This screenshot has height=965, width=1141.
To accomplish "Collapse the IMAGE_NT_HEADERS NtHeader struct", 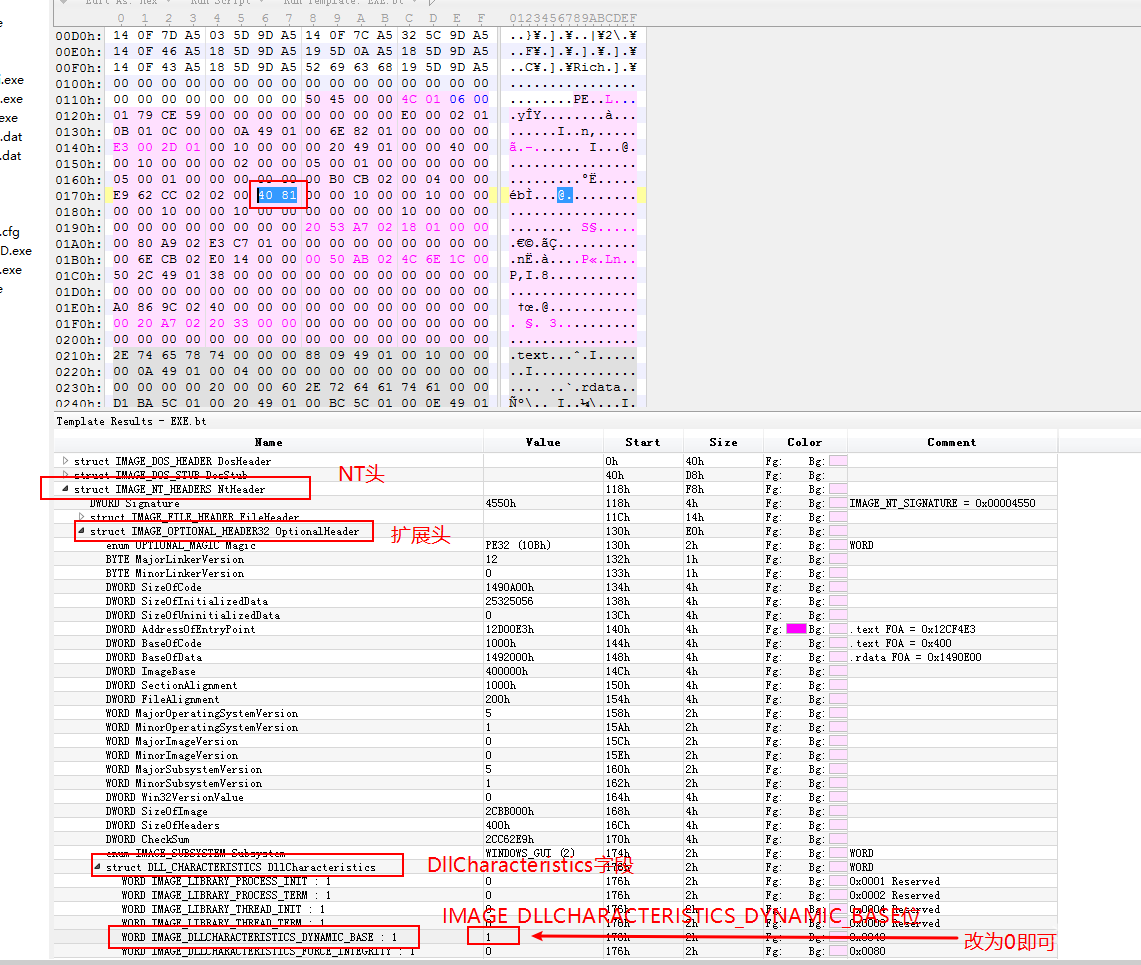I will pos(65,489).
